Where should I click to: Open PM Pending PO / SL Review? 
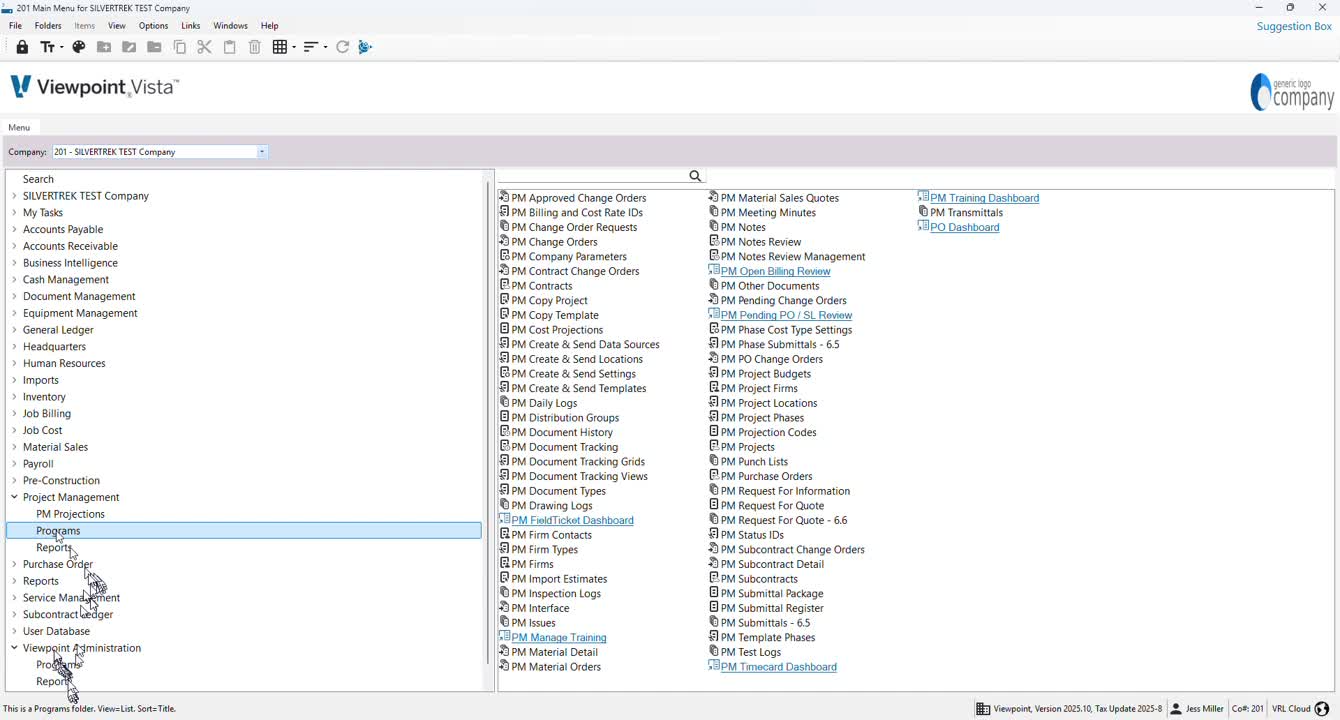pyautogui.click(x=786, y=315)
